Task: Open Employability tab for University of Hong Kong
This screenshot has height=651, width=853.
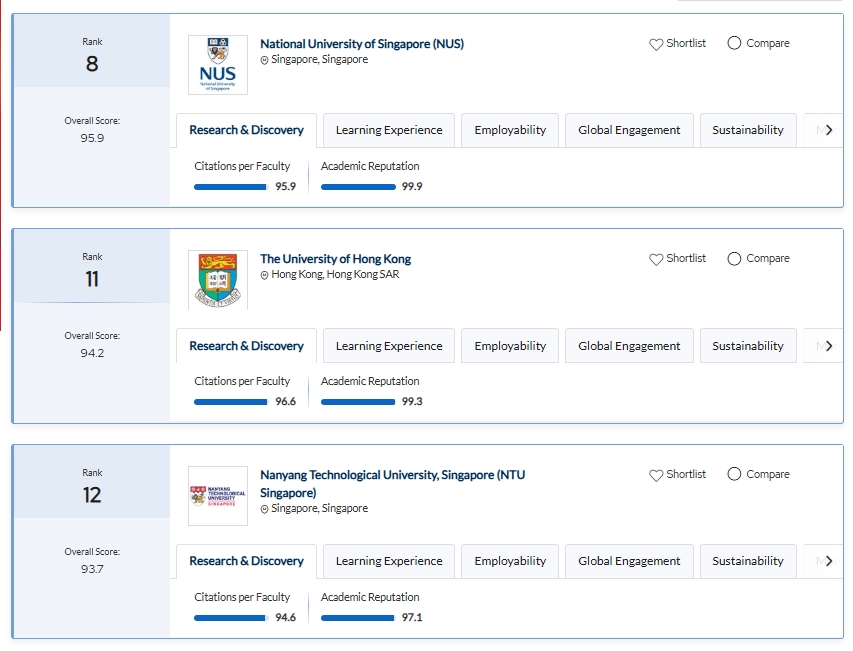Action: point(510,346)
